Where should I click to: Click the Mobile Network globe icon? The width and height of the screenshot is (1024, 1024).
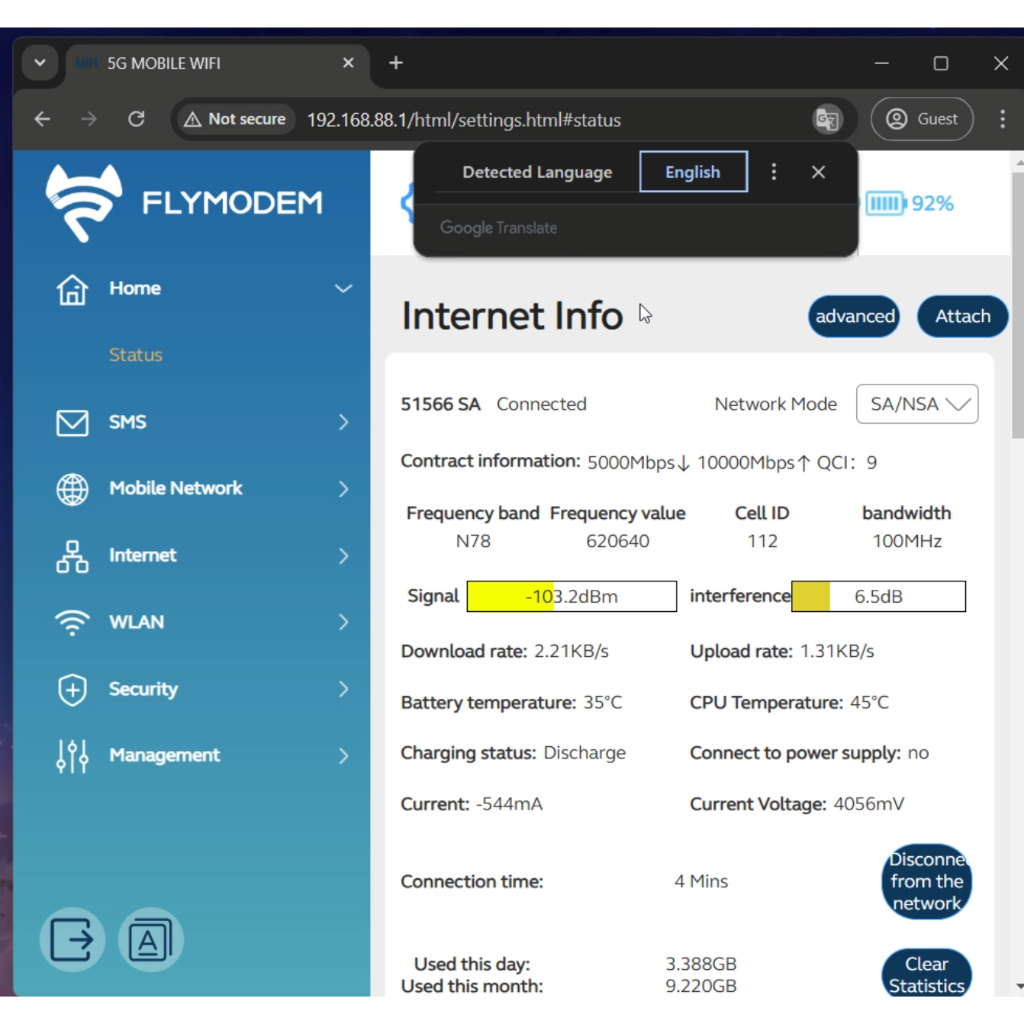coord(72,489)
